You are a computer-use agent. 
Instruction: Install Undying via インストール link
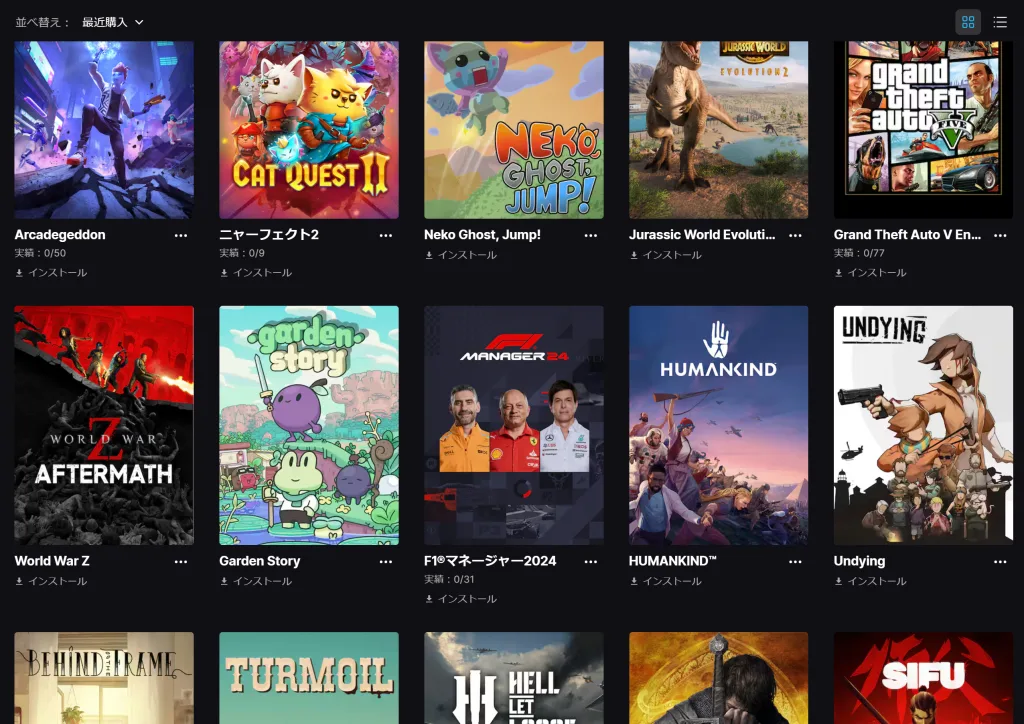click(871, 581)
